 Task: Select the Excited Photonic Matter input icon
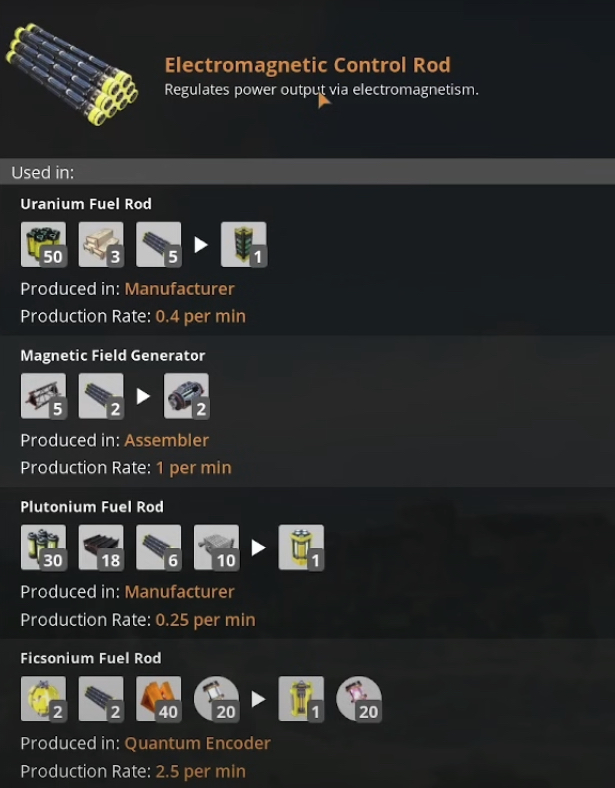pyautogui.click(x=217, y=699)
